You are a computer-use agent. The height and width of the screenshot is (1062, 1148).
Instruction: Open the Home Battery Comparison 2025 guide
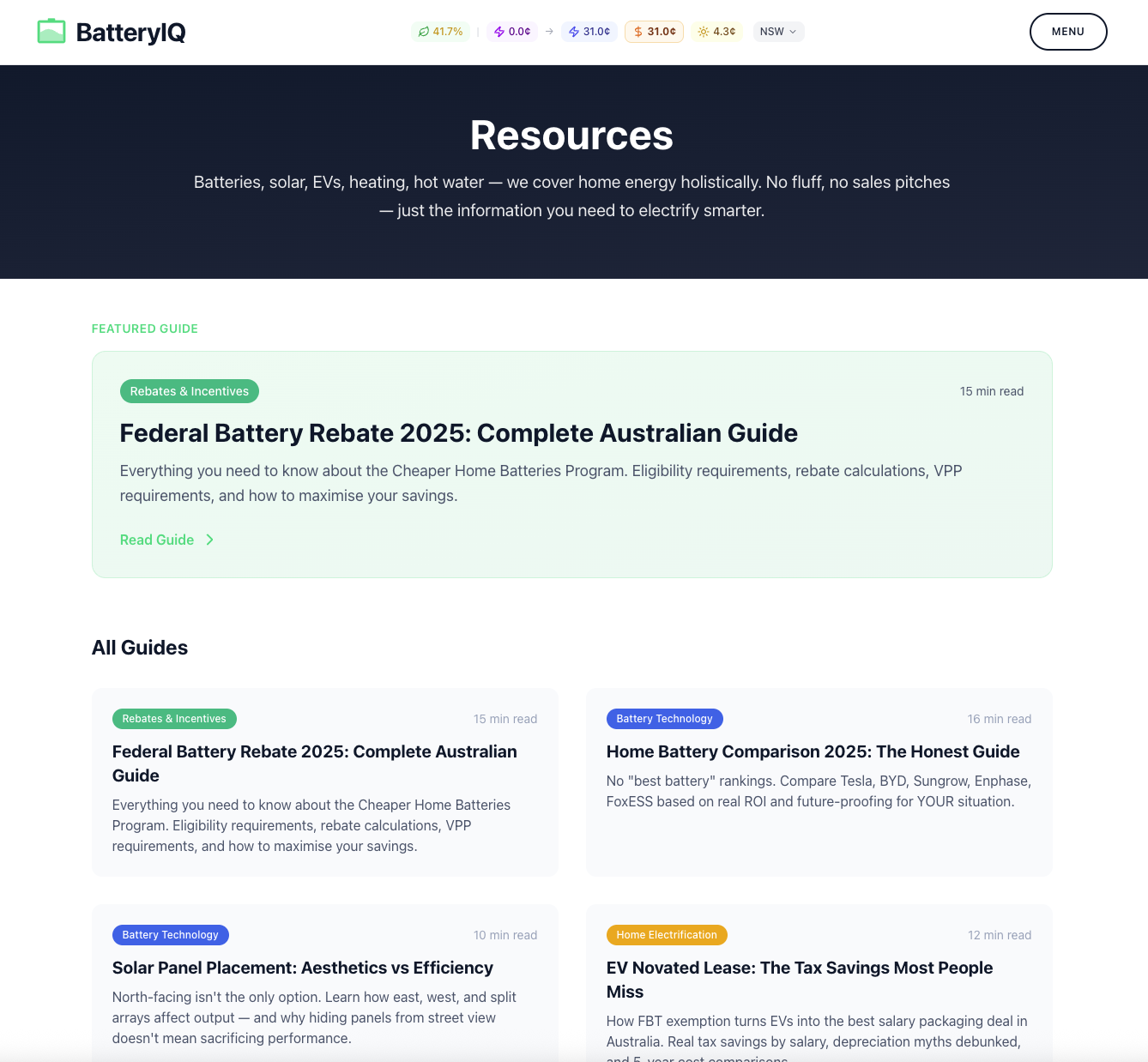pyautogui.click(x=813, y=751)
